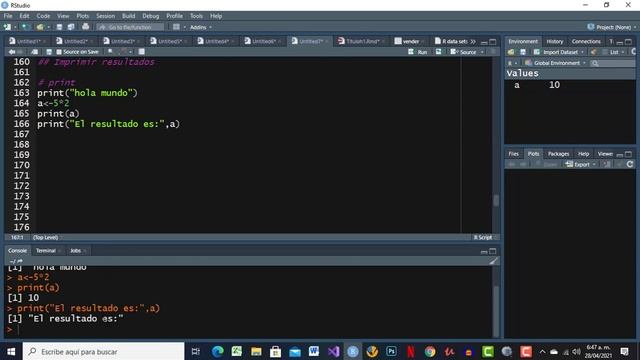The width and height of the screenshot is (640, 360).
Task: Click the source editor vertical scrollbar thumb
Action: [496, 200]
